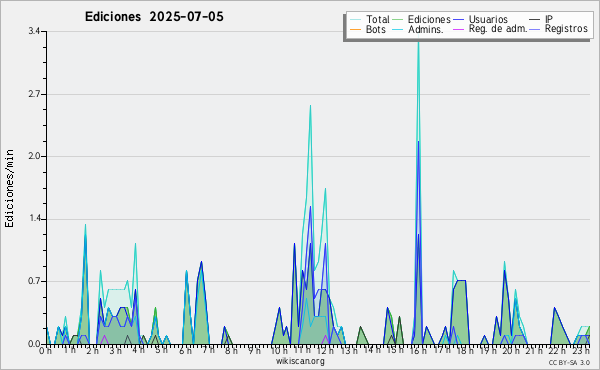This screenshot has height=370, width=600.
Task: Click the 1.4 y-axis value
Action: [35, 219]
